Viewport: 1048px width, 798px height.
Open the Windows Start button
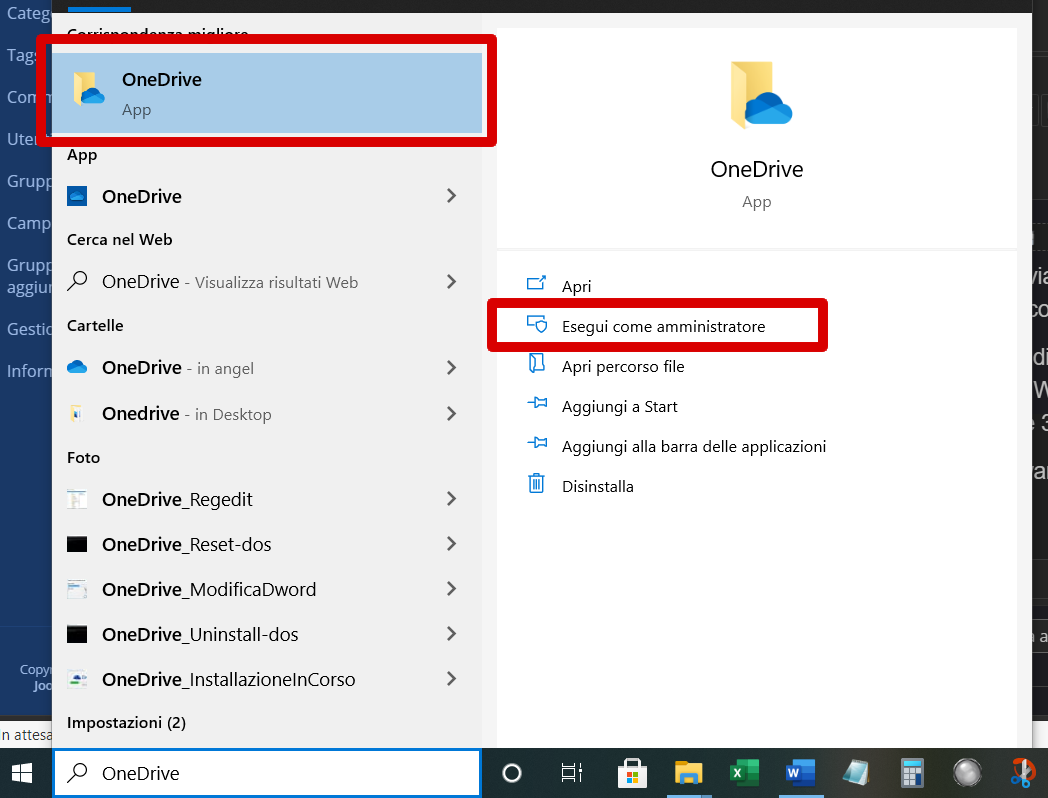tap(22, 773)
